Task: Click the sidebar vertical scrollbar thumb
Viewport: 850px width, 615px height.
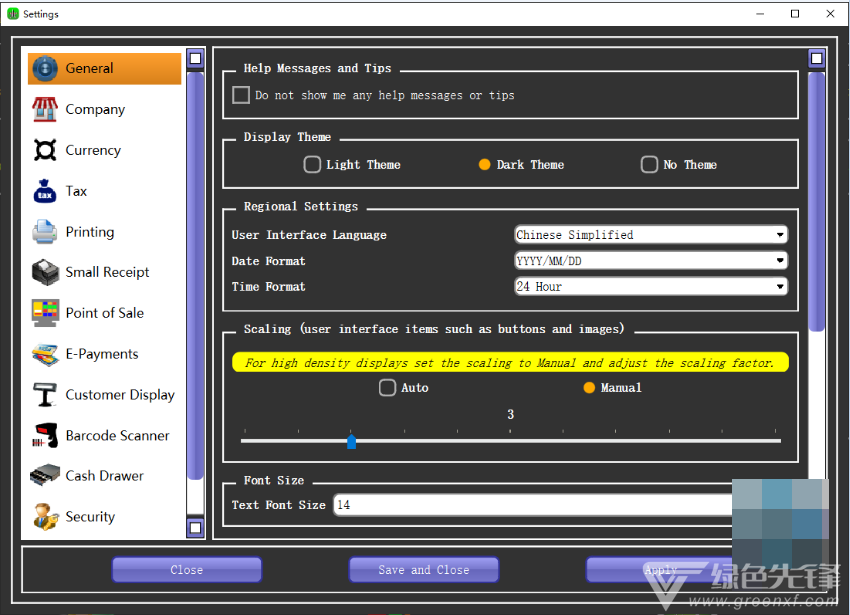Action: [196, 276]
